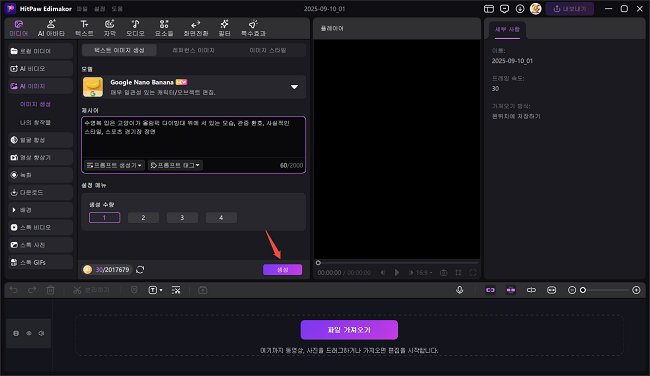Switch to 이미지 스타일 tab
This screenshot has height=376, width=650.
268,51
